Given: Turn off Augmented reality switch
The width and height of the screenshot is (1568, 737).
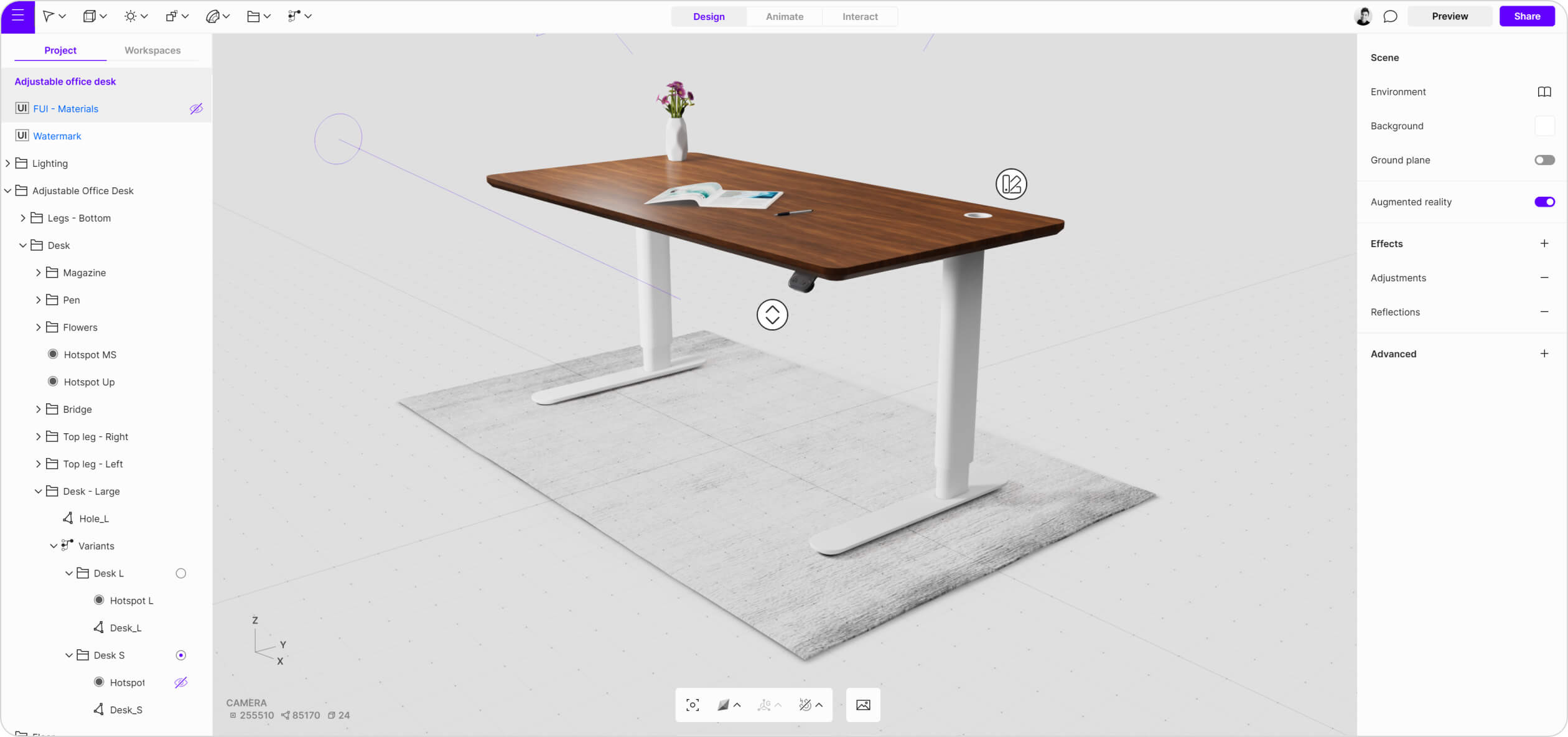Looking at the screenshot, I should pyautogui.click(x=1544, y=202).
